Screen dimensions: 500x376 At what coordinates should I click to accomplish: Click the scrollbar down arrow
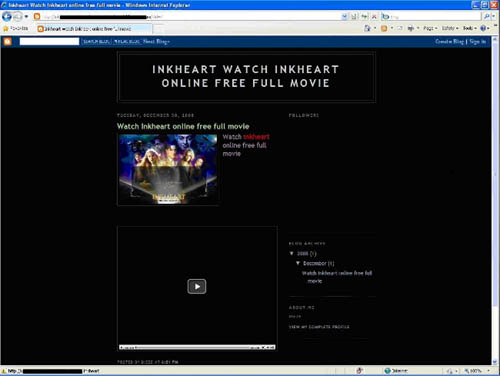tap(495, 362)
